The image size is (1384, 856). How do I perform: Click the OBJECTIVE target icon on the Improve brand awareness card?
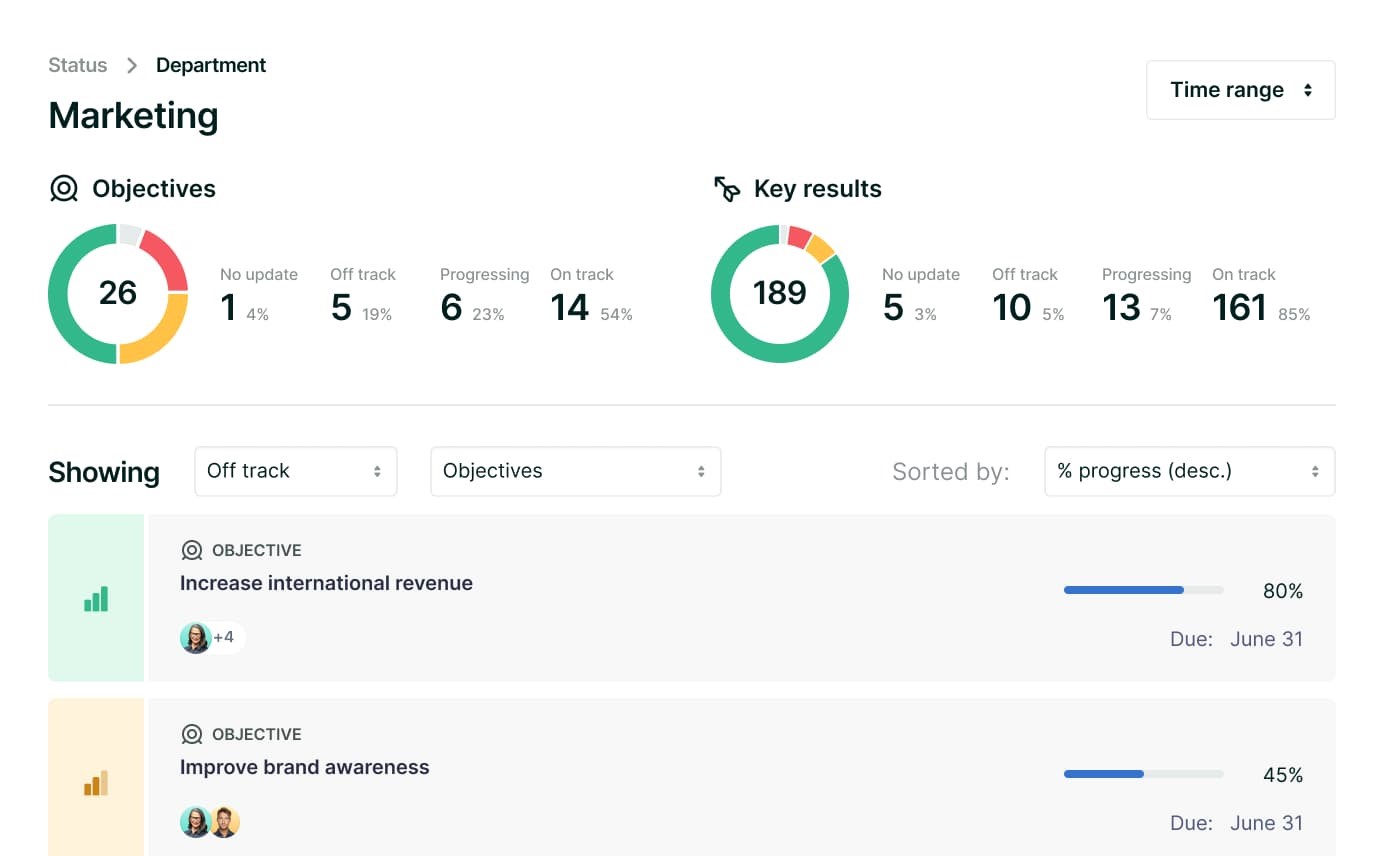[x=191, y=734]
